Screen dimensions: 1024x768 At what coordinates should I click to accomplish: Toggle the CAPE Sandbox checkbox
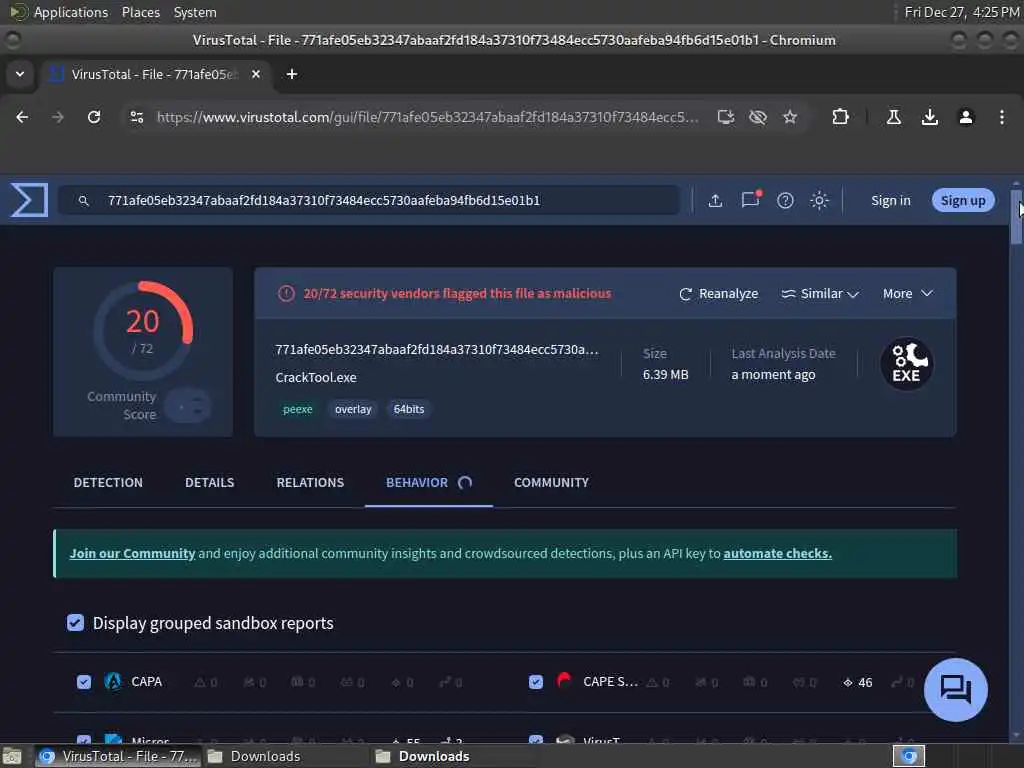coord(536,682)
